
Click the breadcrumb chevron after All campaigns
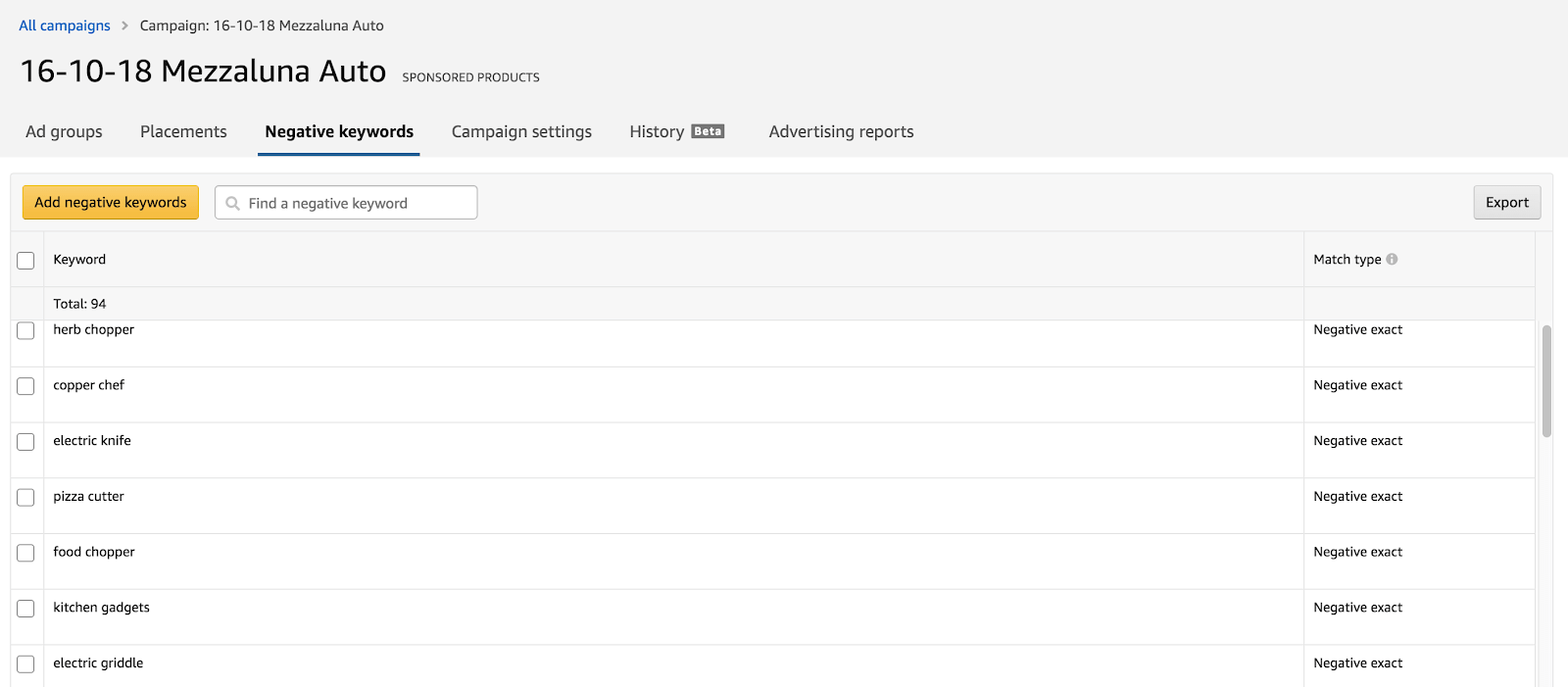124,25
